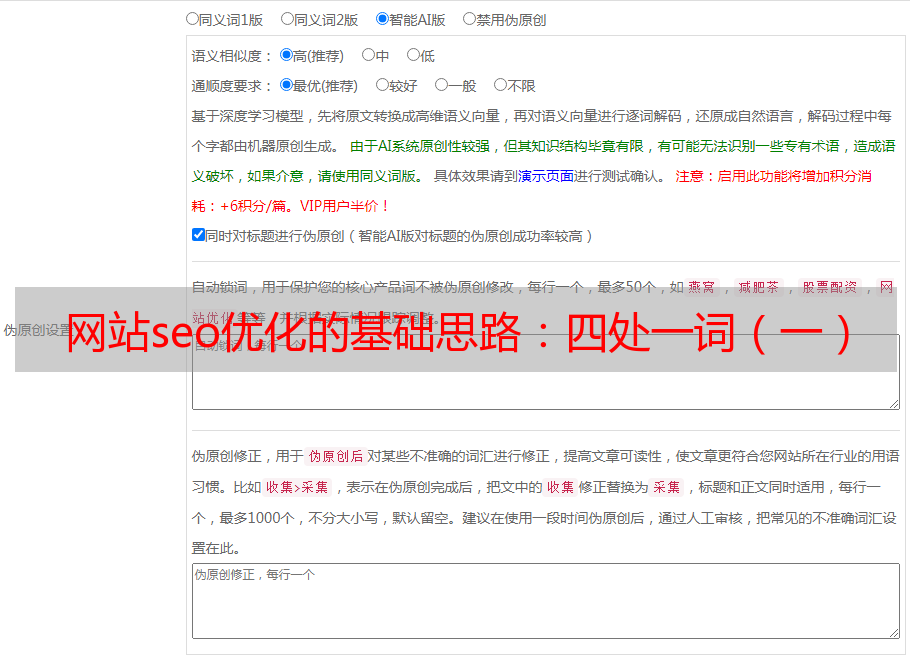Set 语义相似度 to 中
The image size is (911, 658).
pos(368,55)
